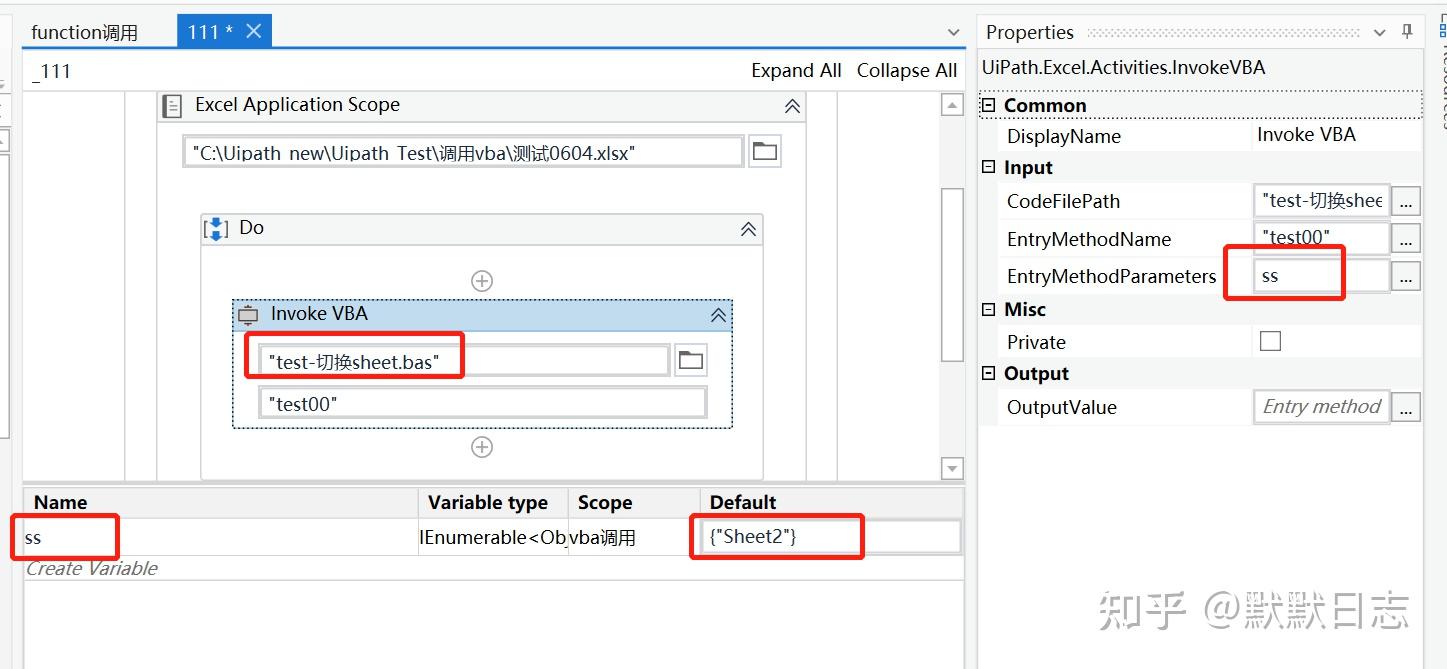Image resolution: width=1447 pixels, height=669 pixels.
Task: Click the Do sequence icon
Action: (215, 228)
